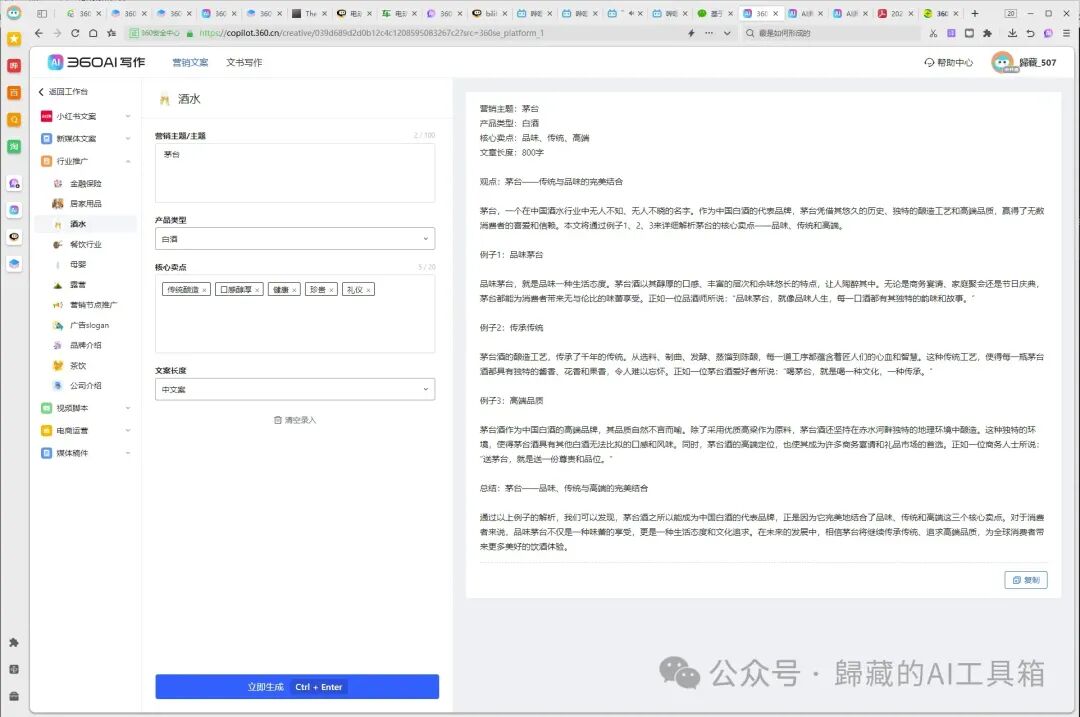
Task: Expand the address bar chevron dropdown
Action: [x=727, y=33]
